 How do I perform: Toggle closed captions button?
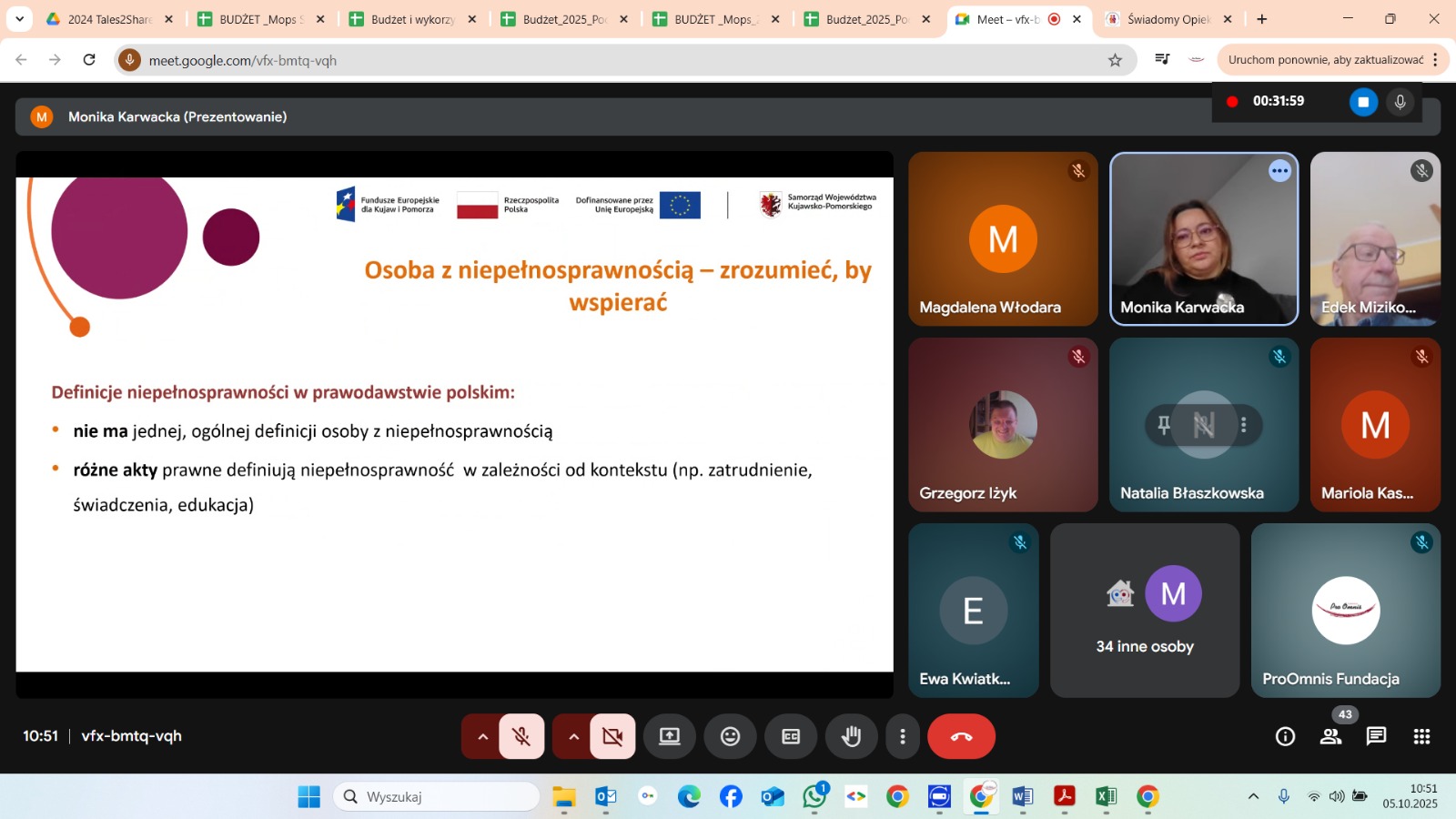point(791,736)
